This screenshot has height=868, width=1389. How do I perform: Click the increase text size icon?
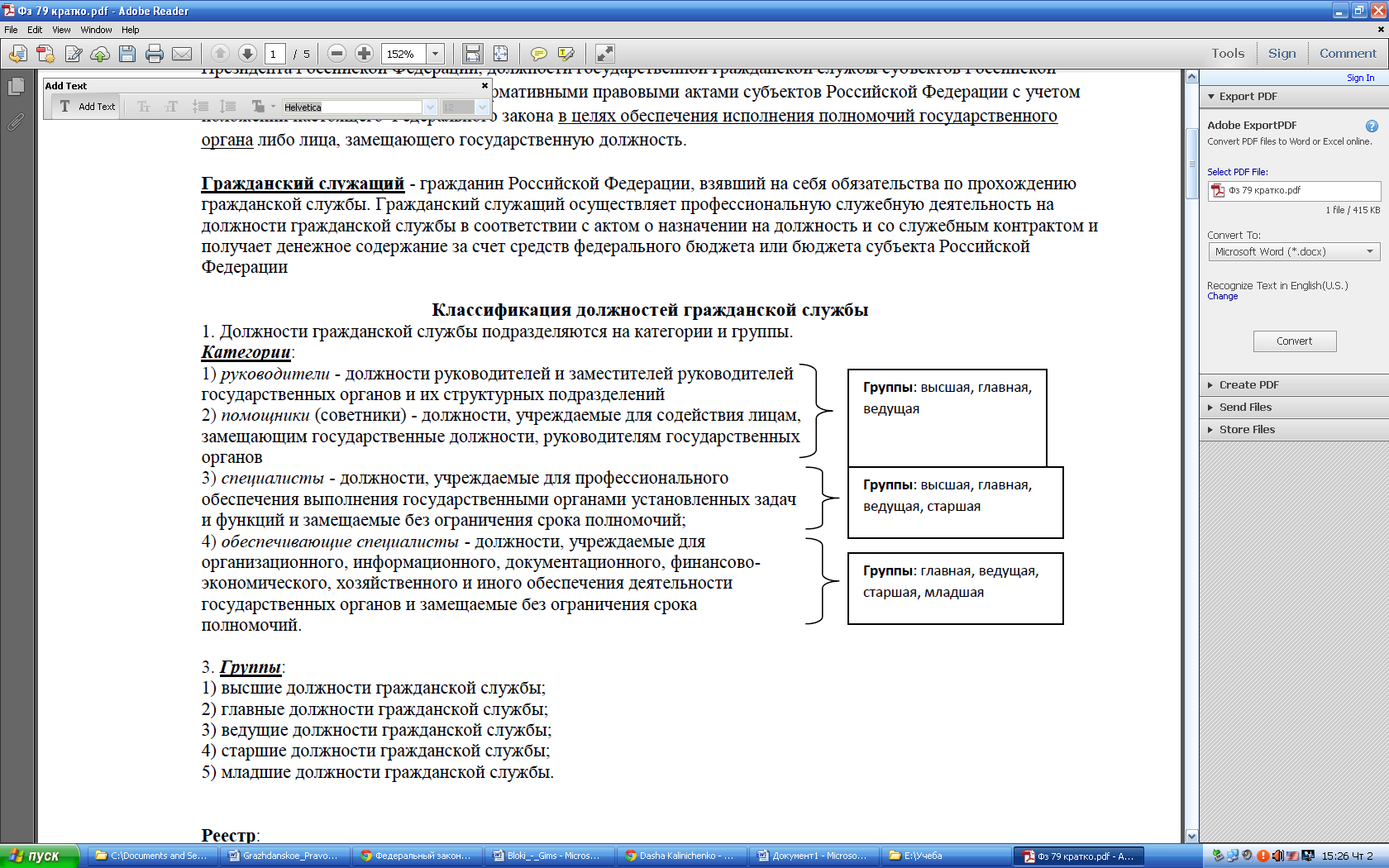[171, 107]
